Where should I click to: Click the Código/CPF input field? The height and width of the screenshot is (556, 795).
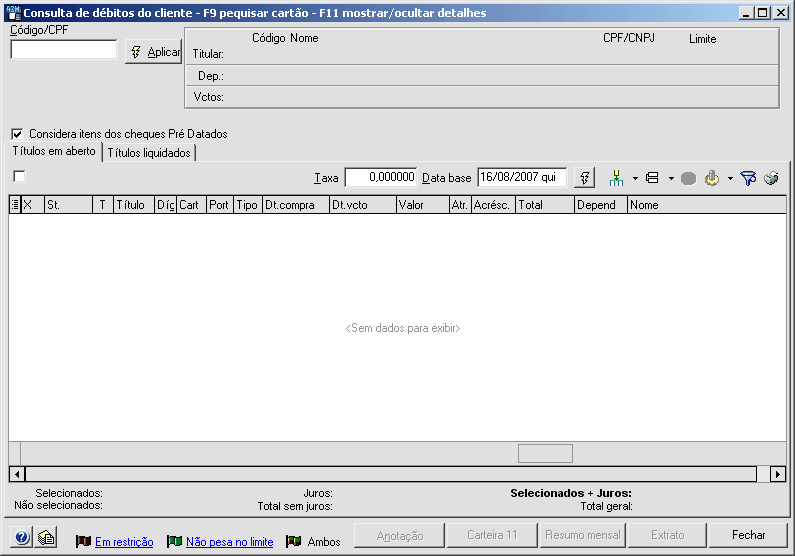64,50
